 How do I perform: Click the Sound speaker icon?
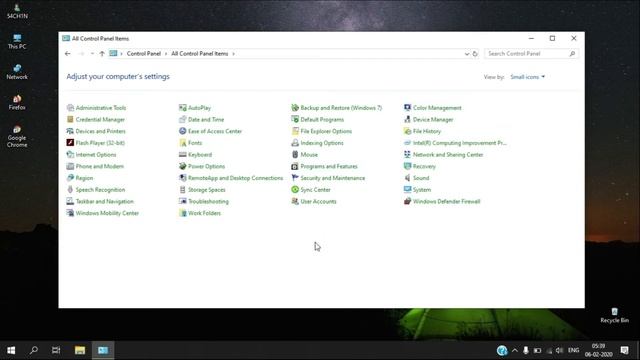(x=407, y=178)
